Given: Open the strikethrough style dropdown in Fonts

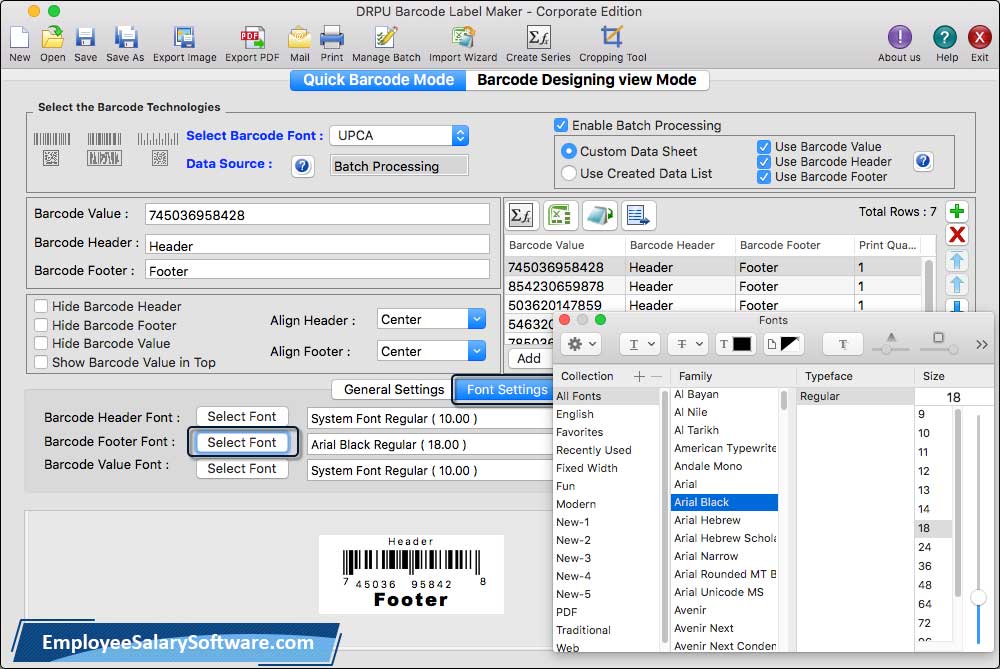Looking at the screenshot, I should 688,344.
